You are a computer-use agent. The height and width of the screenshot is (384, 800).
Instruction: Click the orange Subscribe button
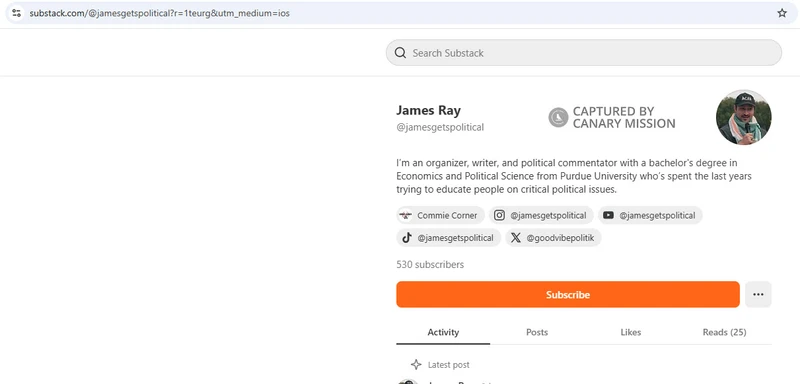pos(568,295)
